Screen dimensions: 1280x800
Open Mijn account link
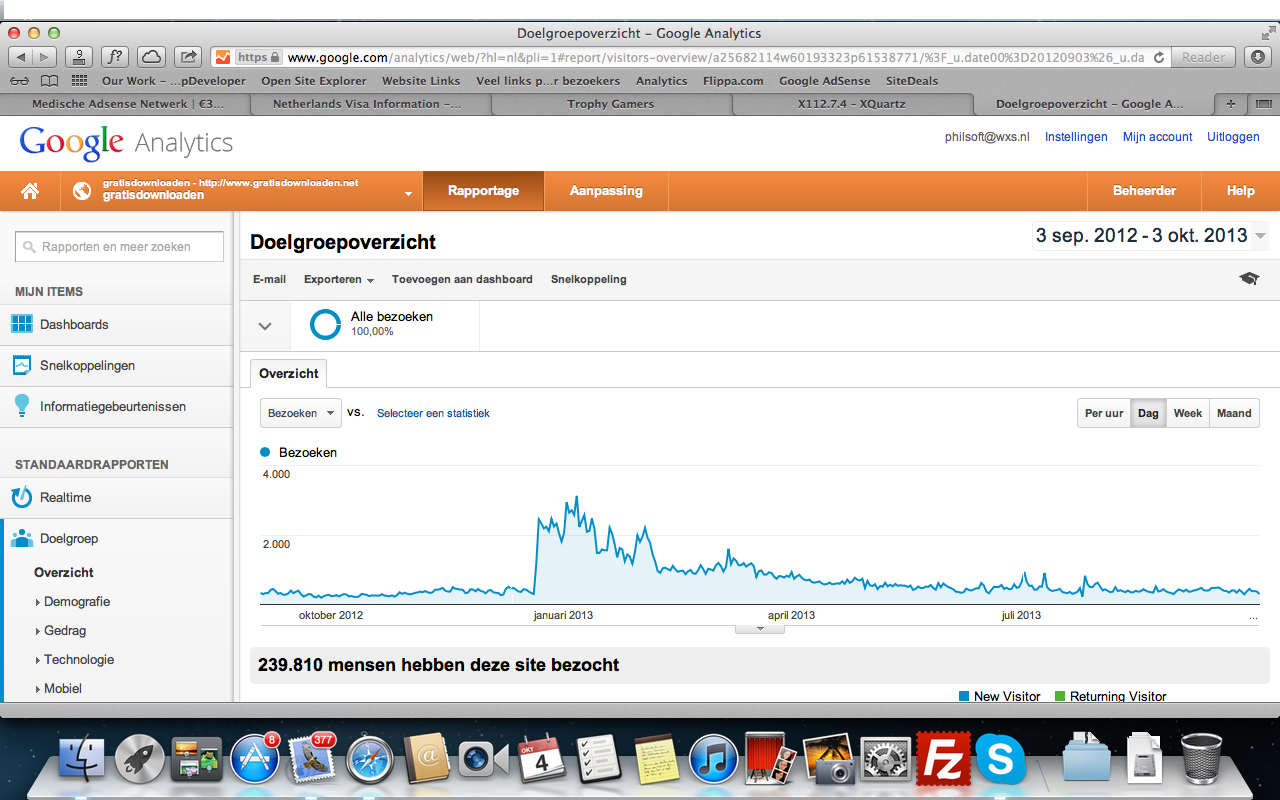click(x=1157, y=137)
